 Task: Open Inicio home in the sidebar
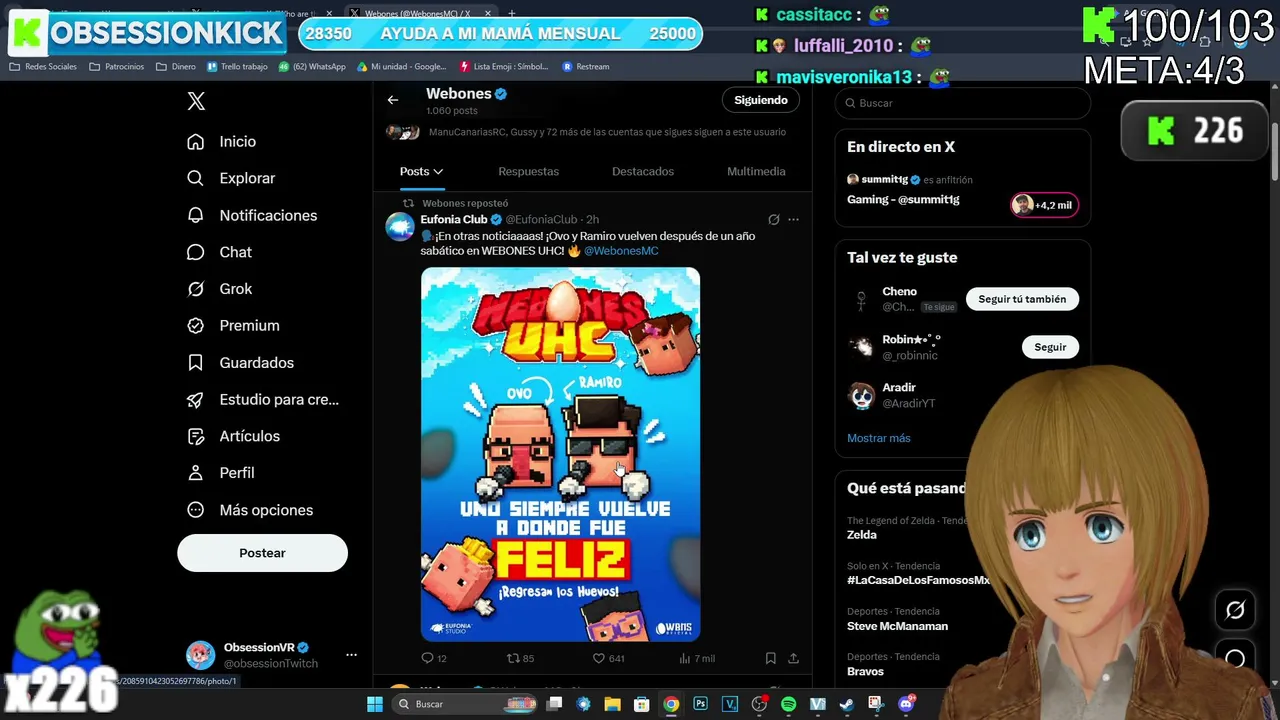pyautogui.click(x=222, y=142)
